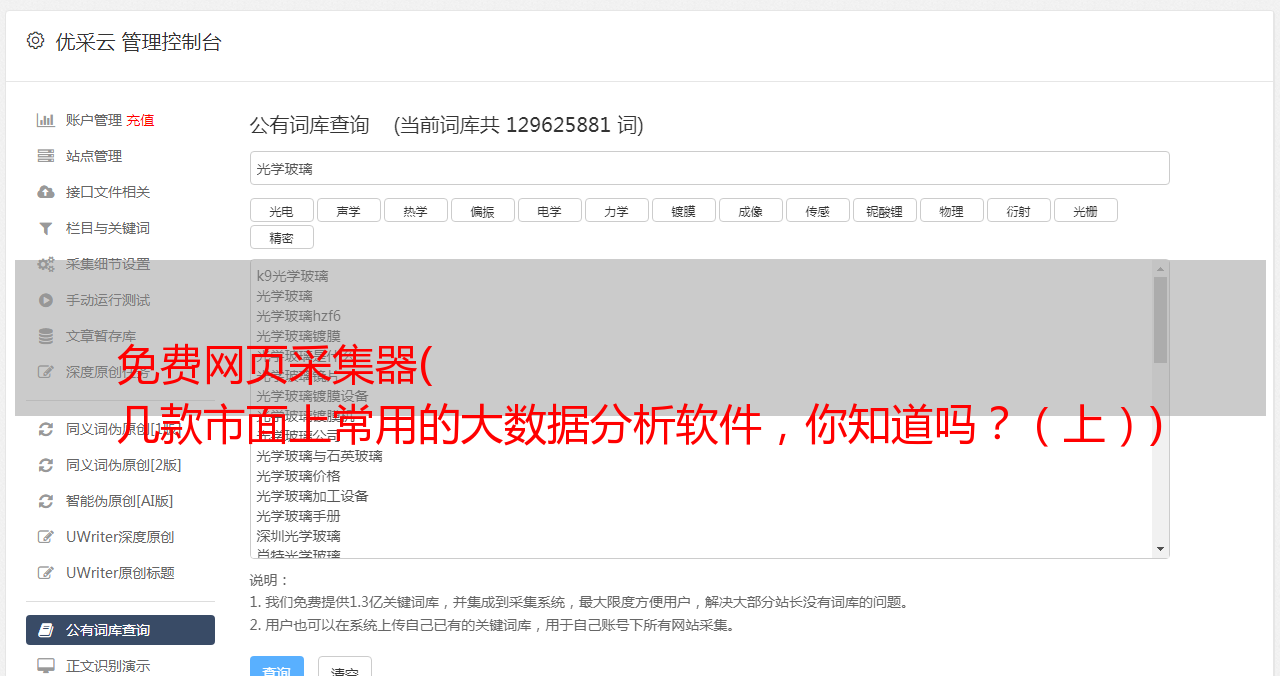The width and height of the screenshot is (1280, 676).
Task: Click the 光电 tag button
Action: 282,210
